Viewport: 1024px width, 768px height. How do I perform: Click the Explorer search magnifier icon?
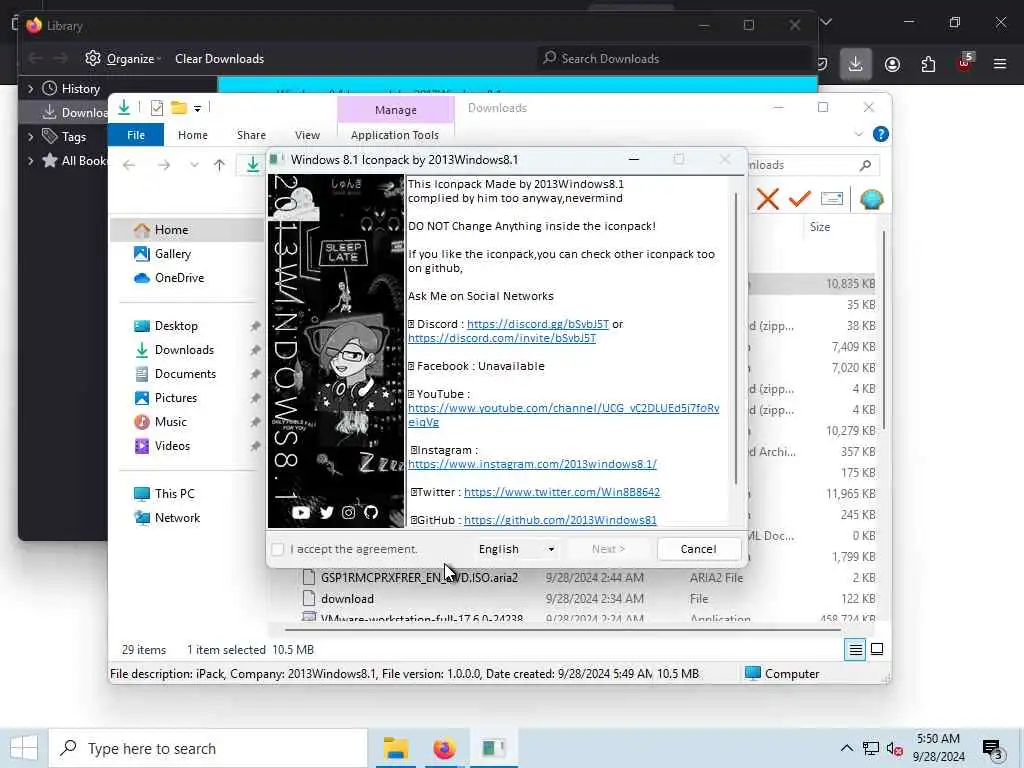click(x=865, y=165)
